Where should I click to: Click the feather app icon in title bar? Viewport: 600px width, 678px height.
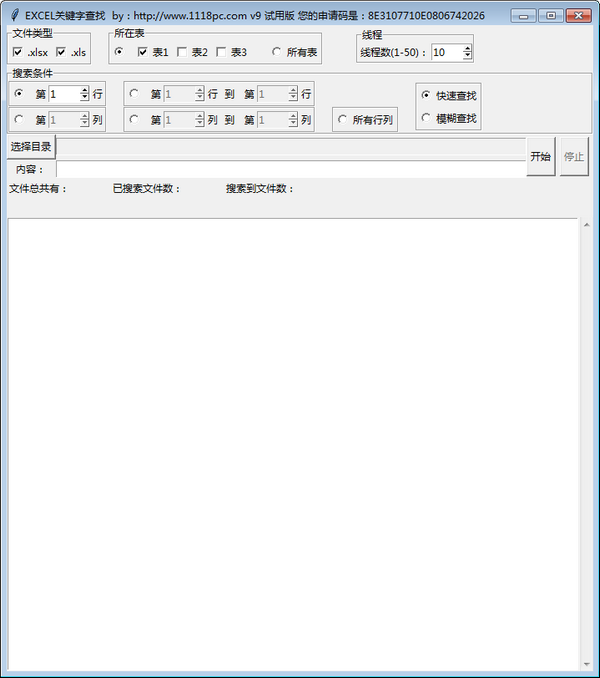[x=15, y=15]
